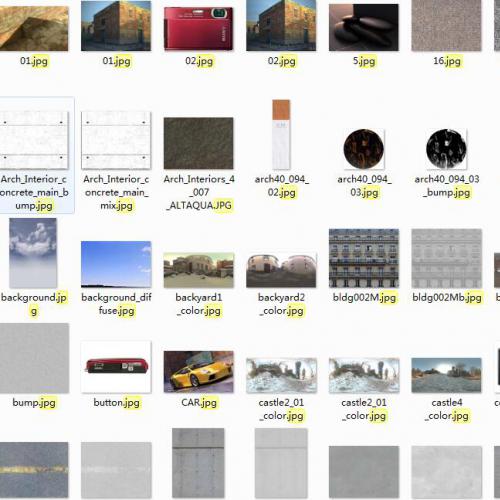
Task: Select the arch40_094_02.jpg tall thumbnail
Action: 281,134
